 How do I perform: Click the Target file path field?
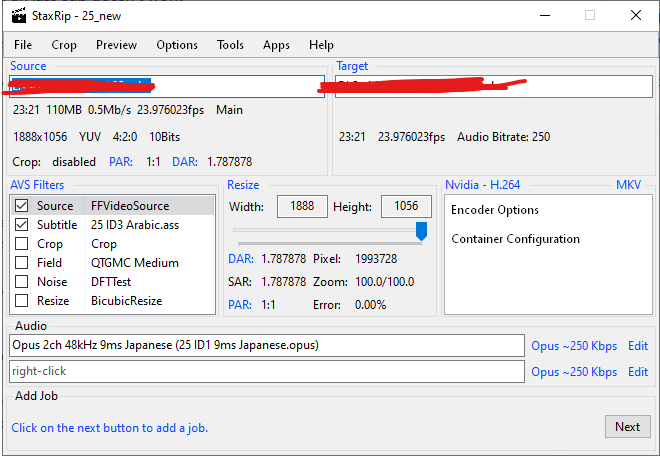pos(494,86)
